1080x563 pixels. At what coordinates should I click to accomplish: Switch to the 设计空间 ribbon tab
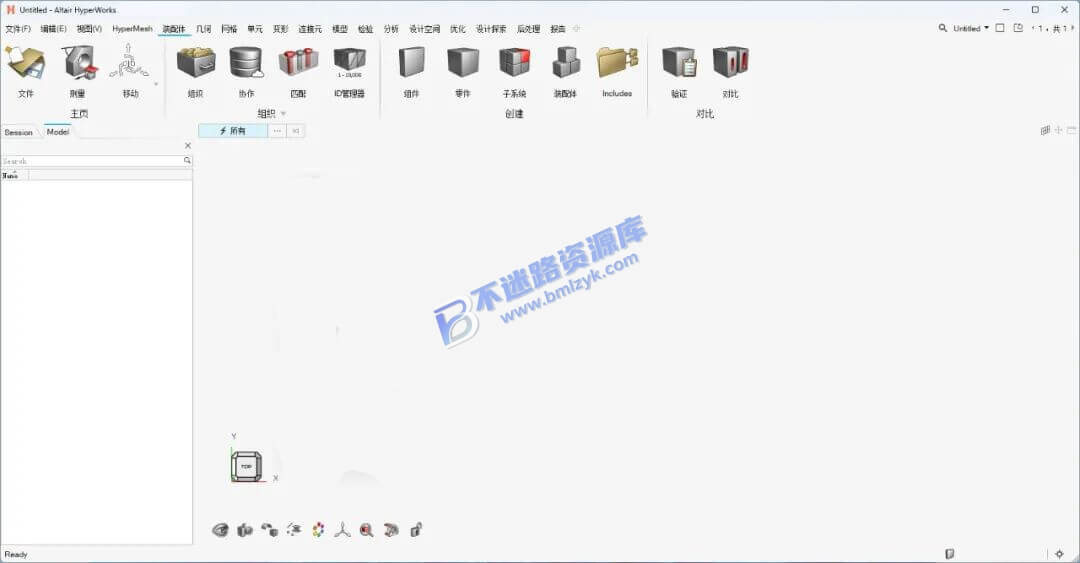tap(424, 29)
